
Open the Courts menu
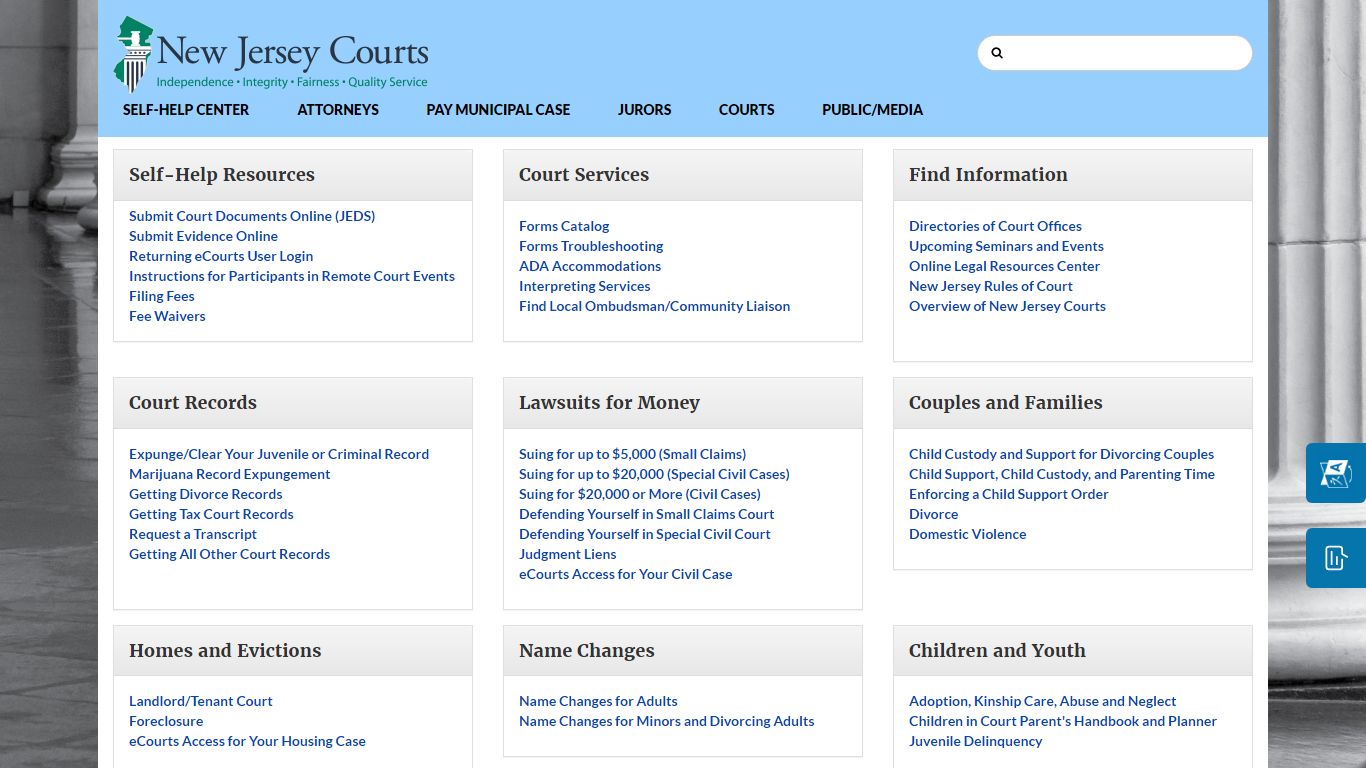tap(746, 110)
